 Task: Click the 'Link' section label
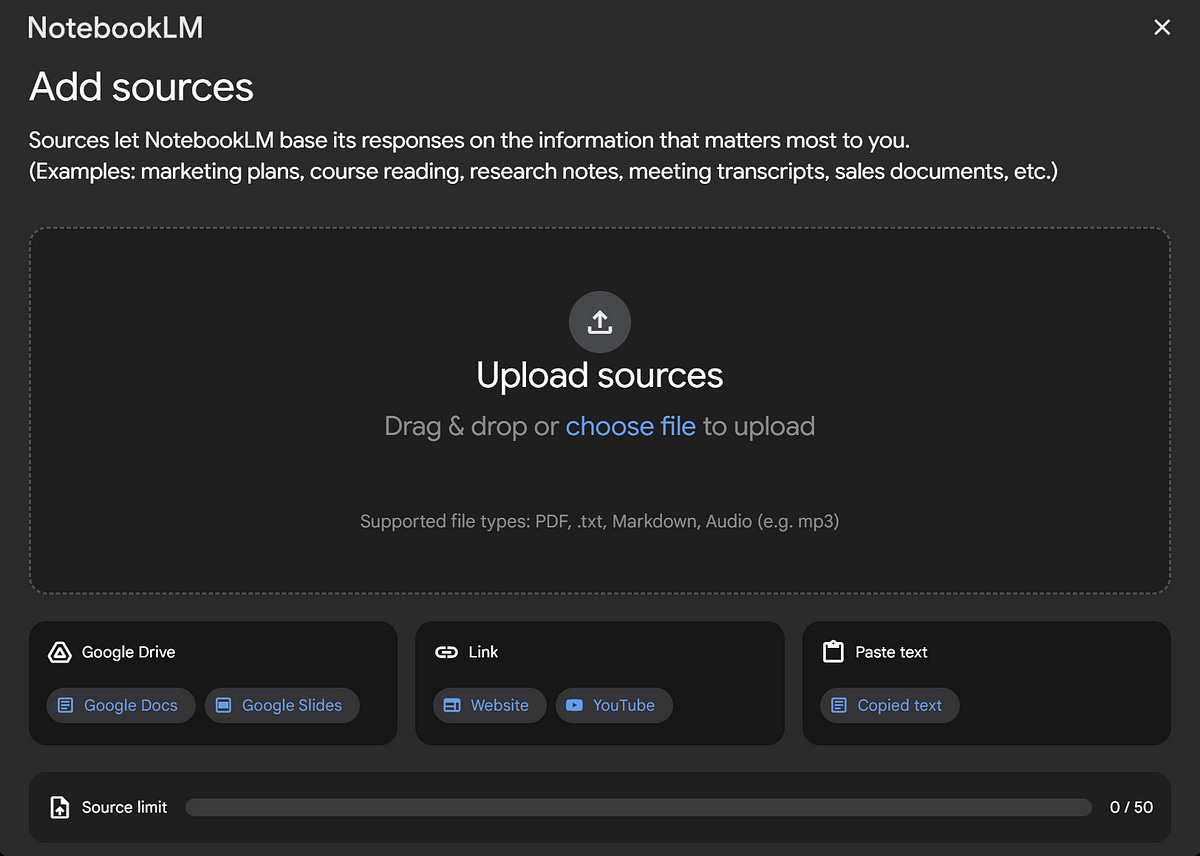click(x=483, y=652)
